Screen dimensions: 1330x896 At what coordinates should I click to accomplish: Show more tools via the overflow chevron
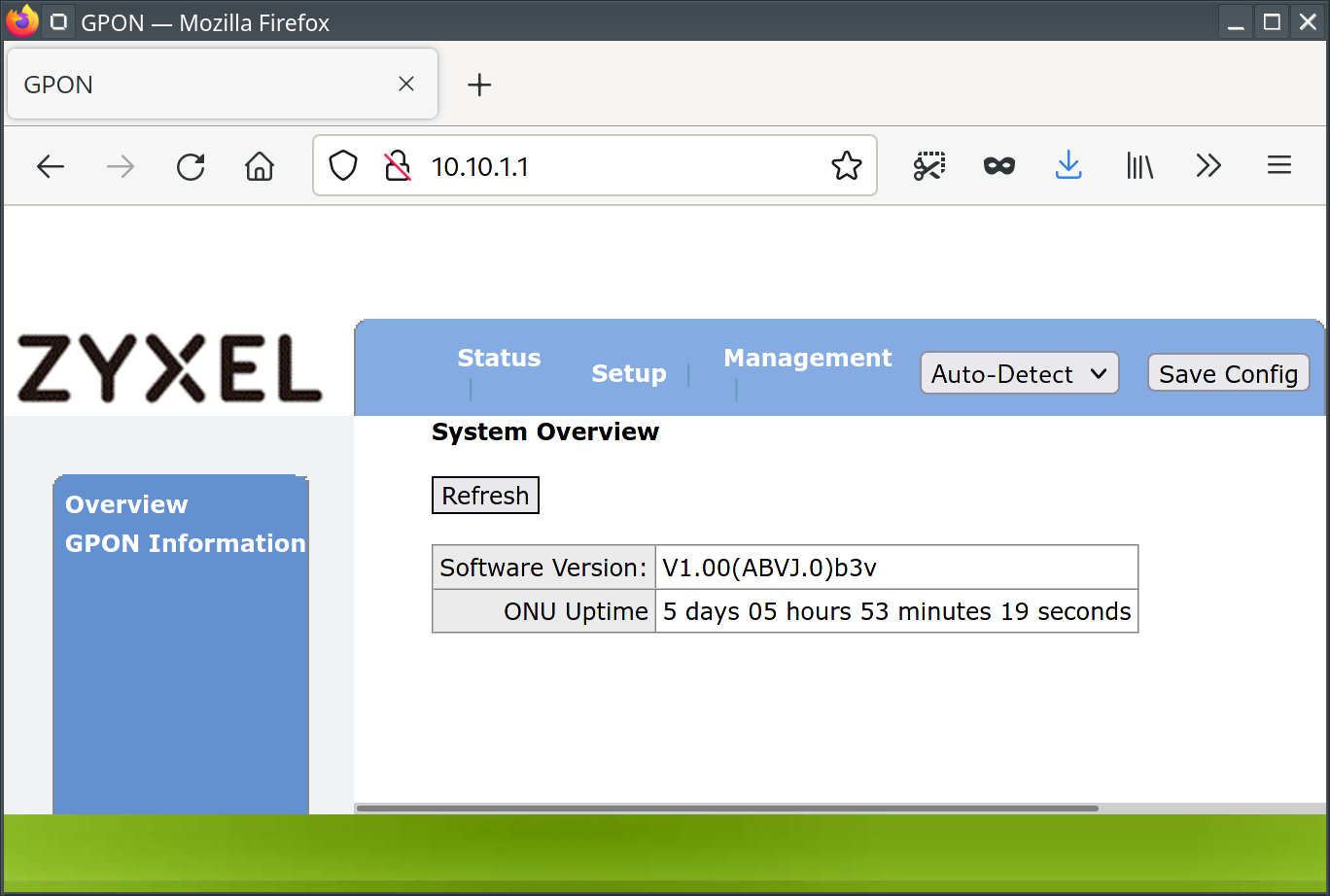1208,167
